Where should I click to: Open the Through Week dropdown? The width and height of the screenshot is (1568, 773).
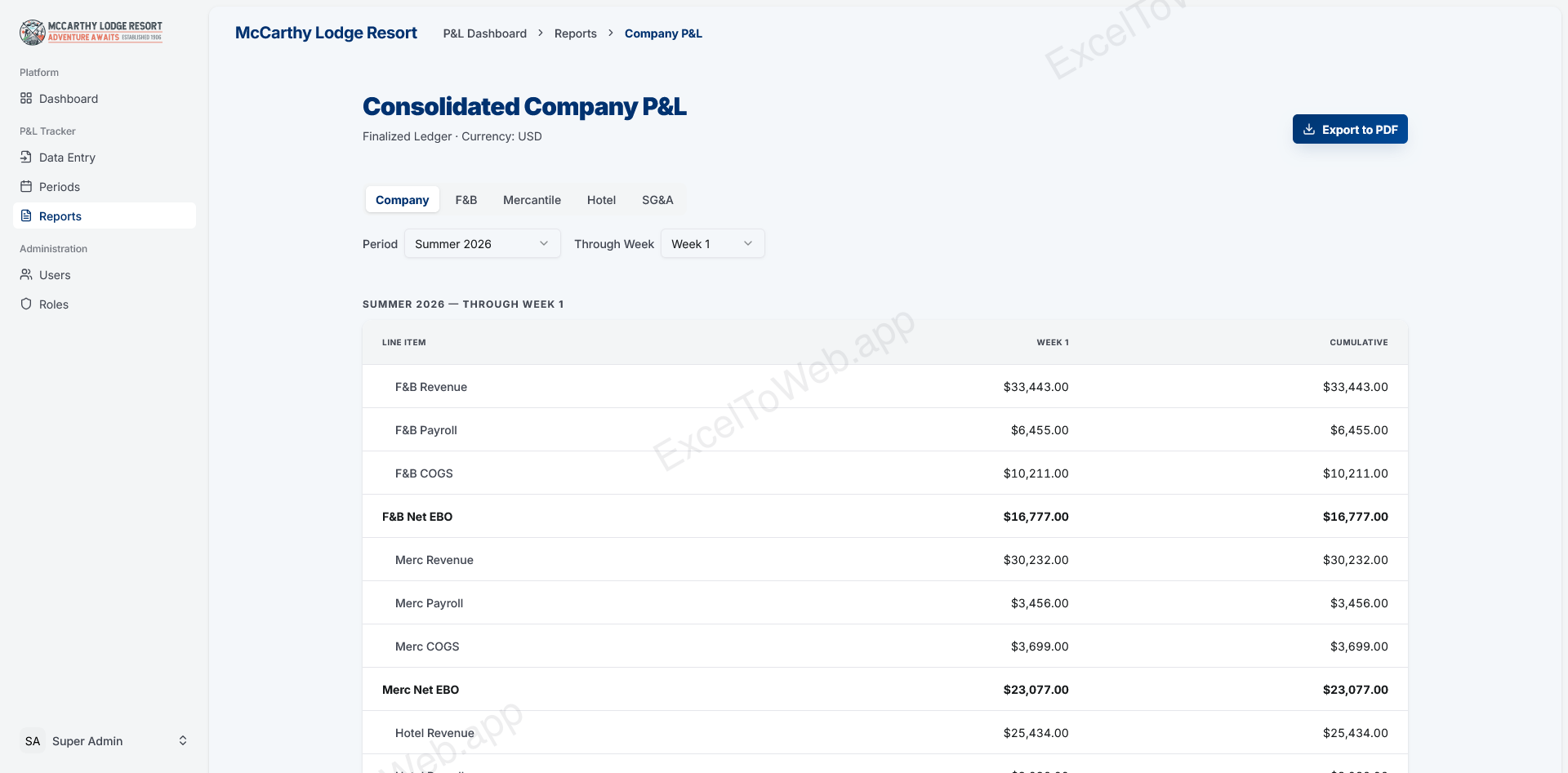712,243
